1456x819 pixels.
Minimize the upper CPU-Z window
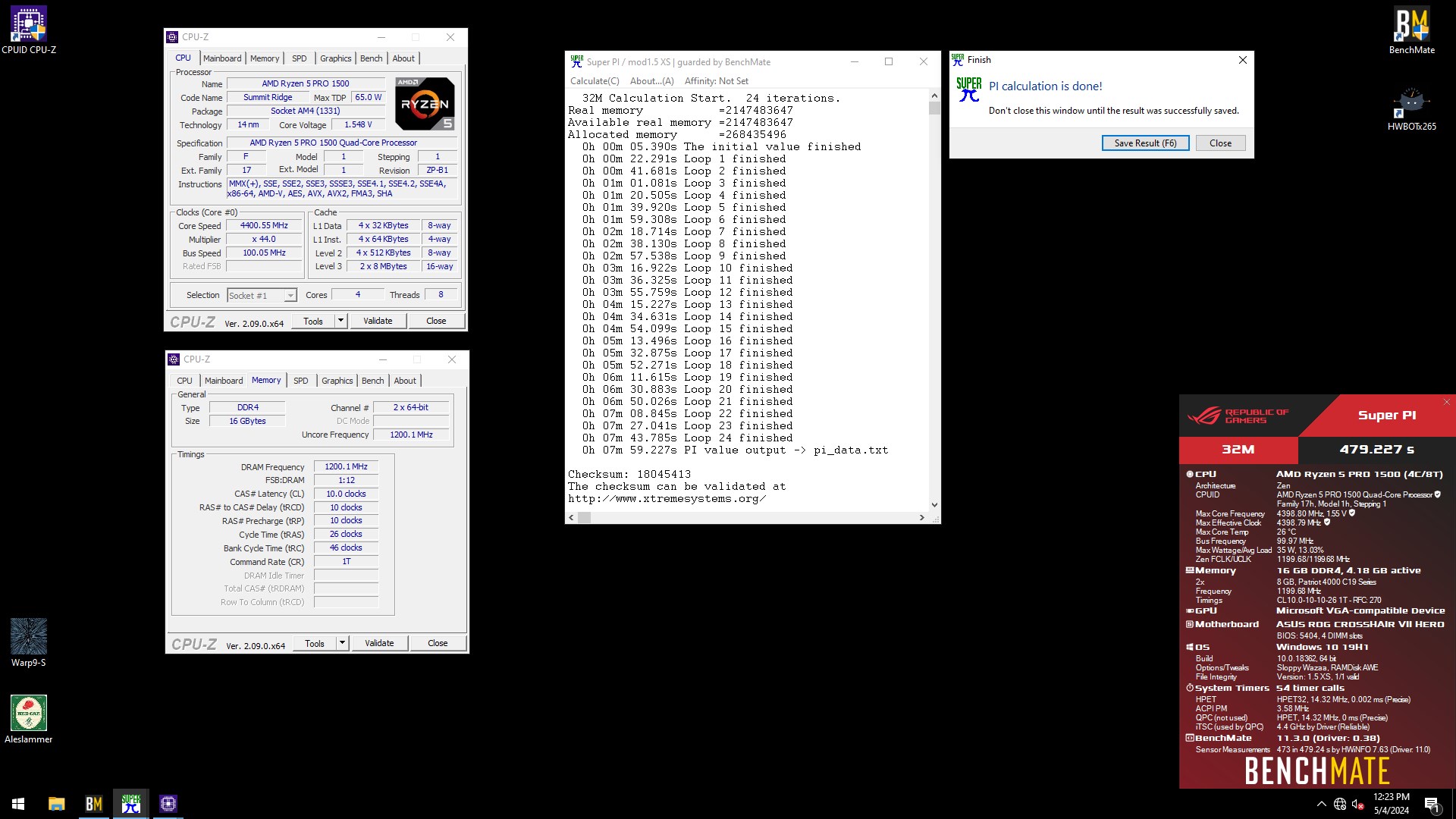click(381, 37)
